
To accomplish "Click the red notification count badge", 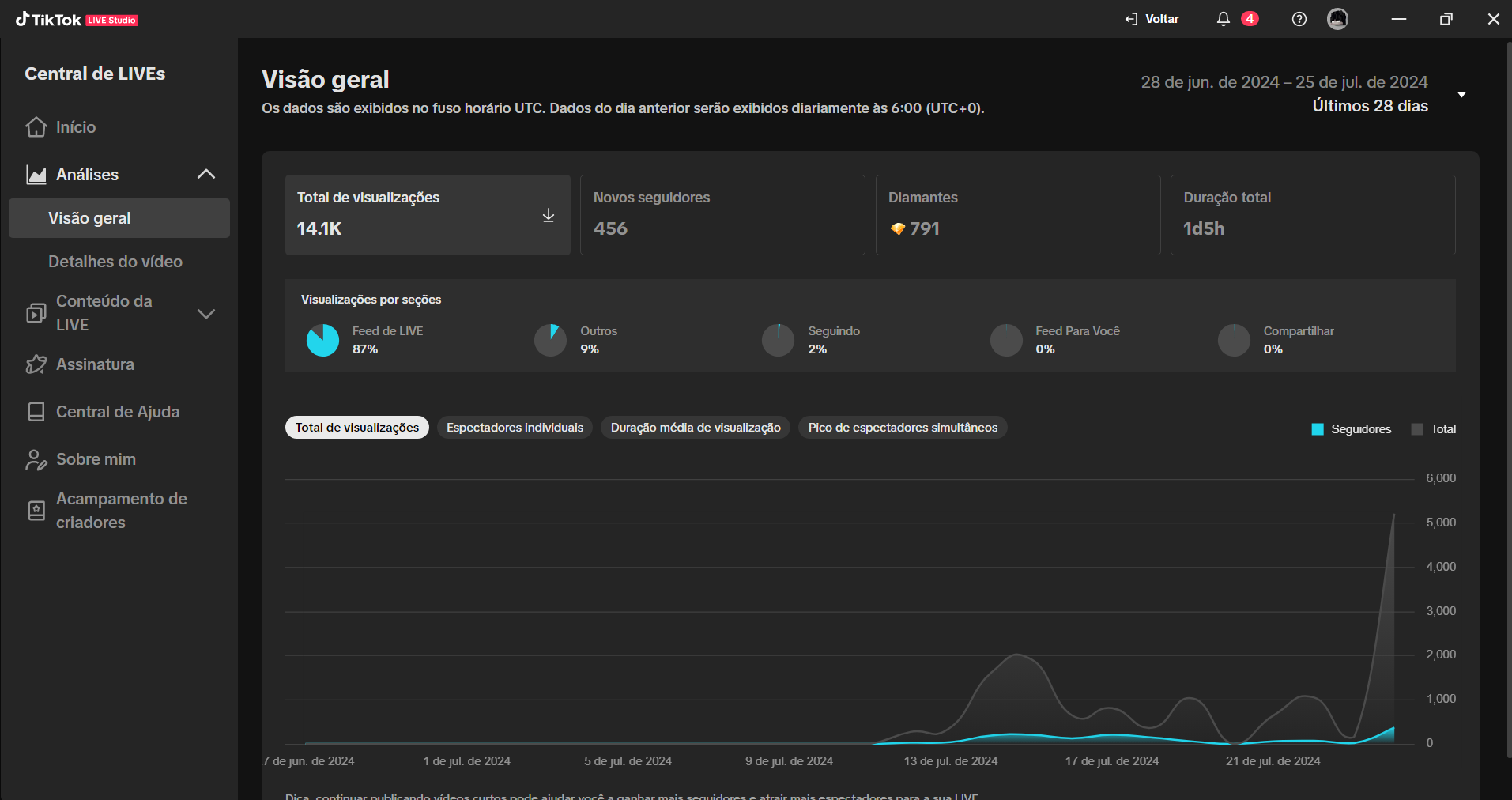I will tap(1250, 19).
